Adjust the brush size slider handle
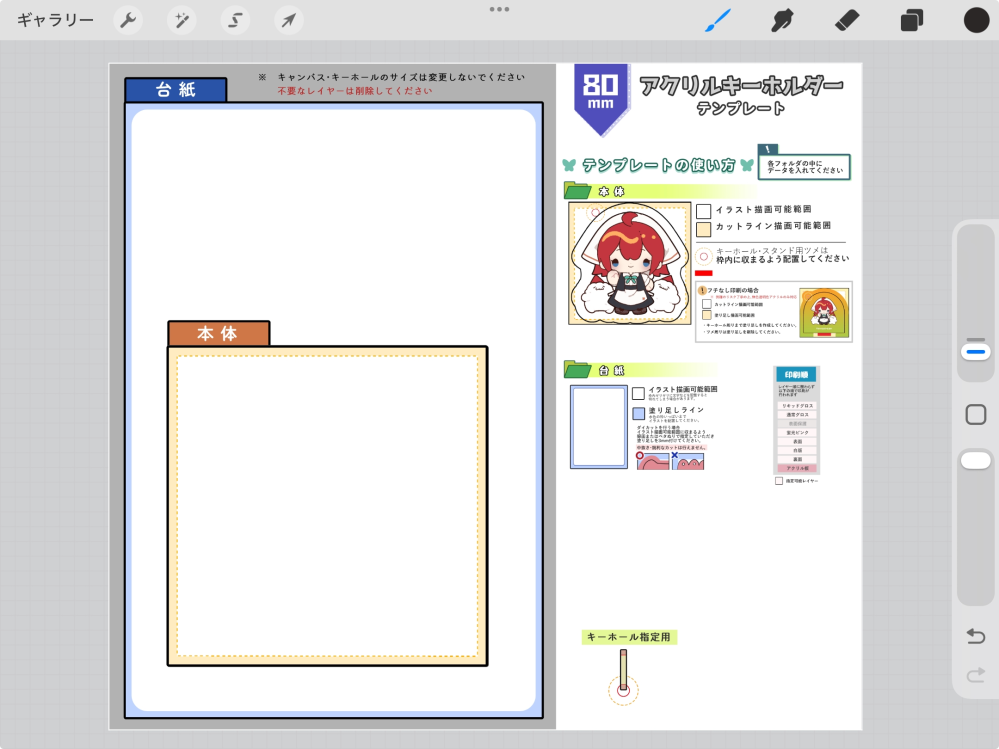This screenshot has height=749, width=999. point(975,352)
